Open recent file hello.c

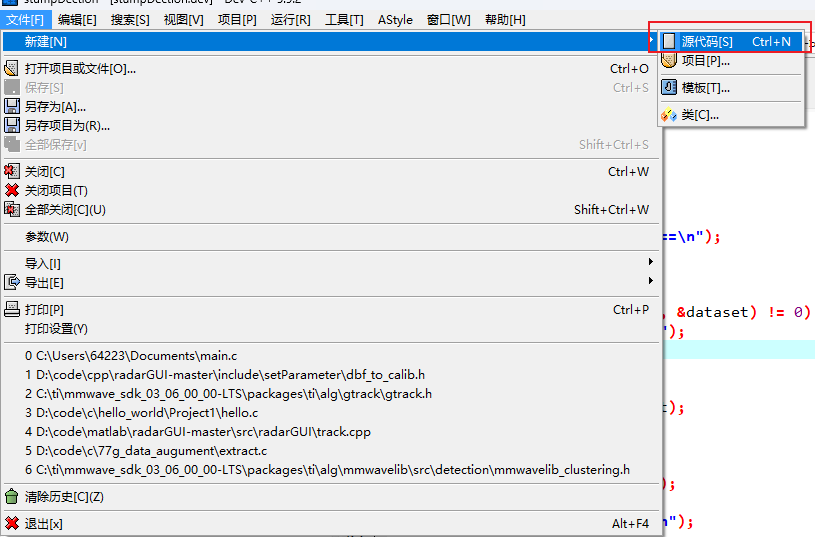tap(331, 412)
